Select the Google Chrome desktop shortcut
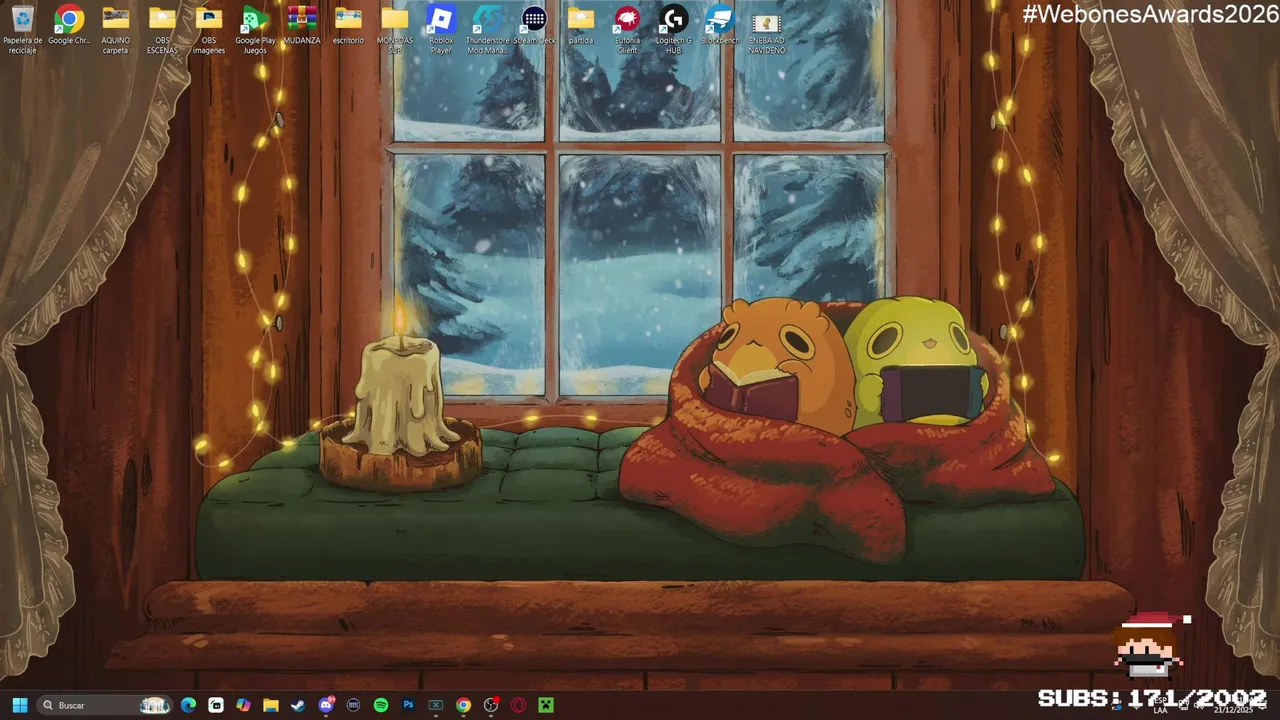Screen dimensions: 1280x720 click(x=69, y=26)
